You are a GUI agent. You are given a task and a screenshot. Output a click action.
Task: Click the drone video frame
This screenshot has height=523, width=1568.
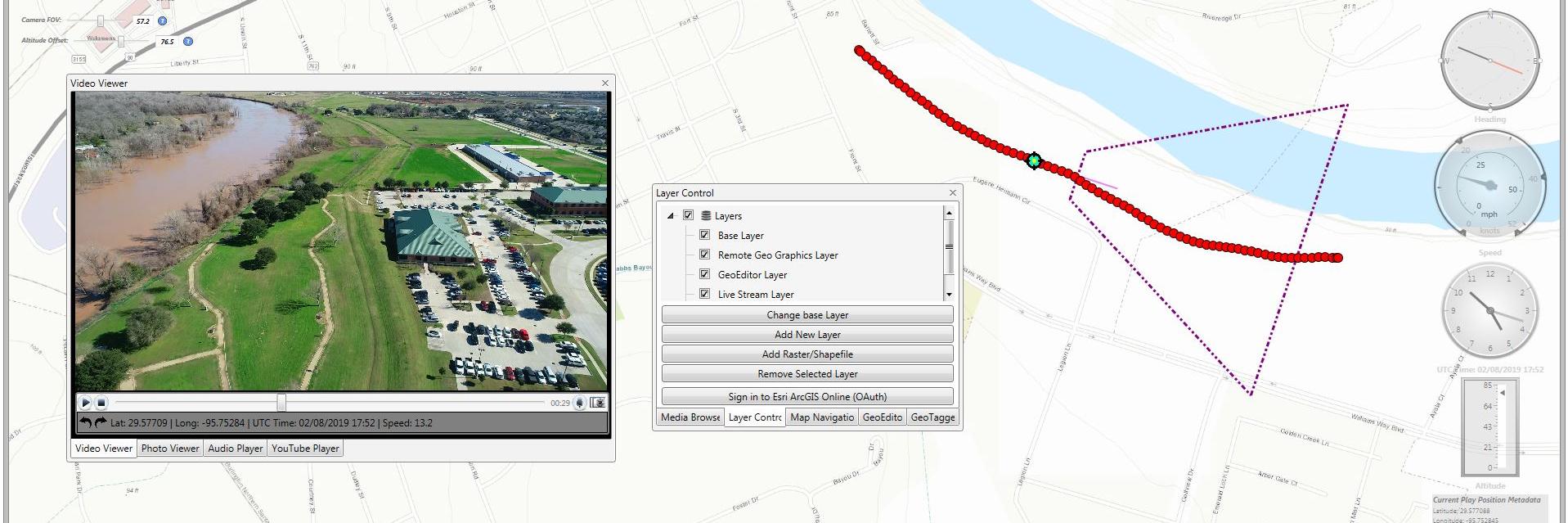click(342, 241)
